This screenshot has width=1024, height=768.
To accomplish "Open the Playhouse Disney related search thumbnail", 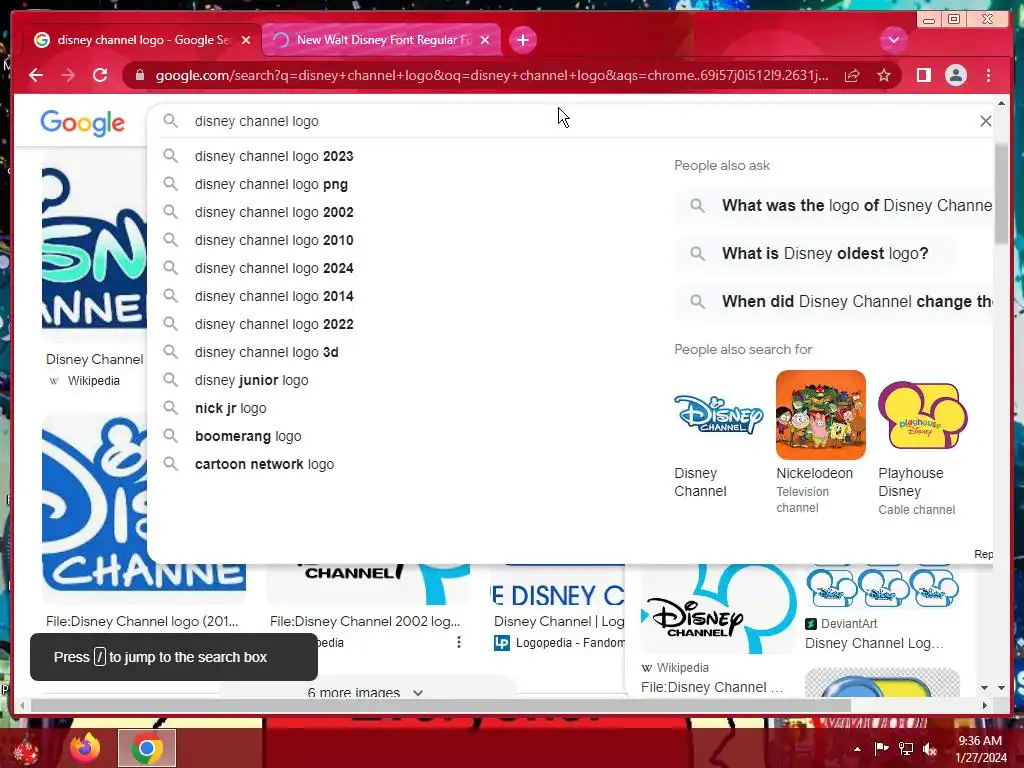I will click(x=923, y=415).
